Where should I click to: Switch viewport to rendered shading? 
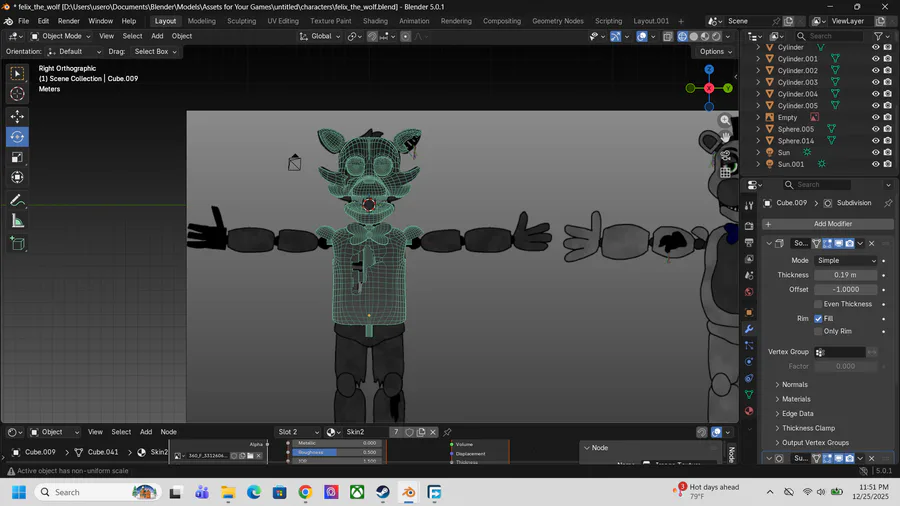(x=716, y=36)
